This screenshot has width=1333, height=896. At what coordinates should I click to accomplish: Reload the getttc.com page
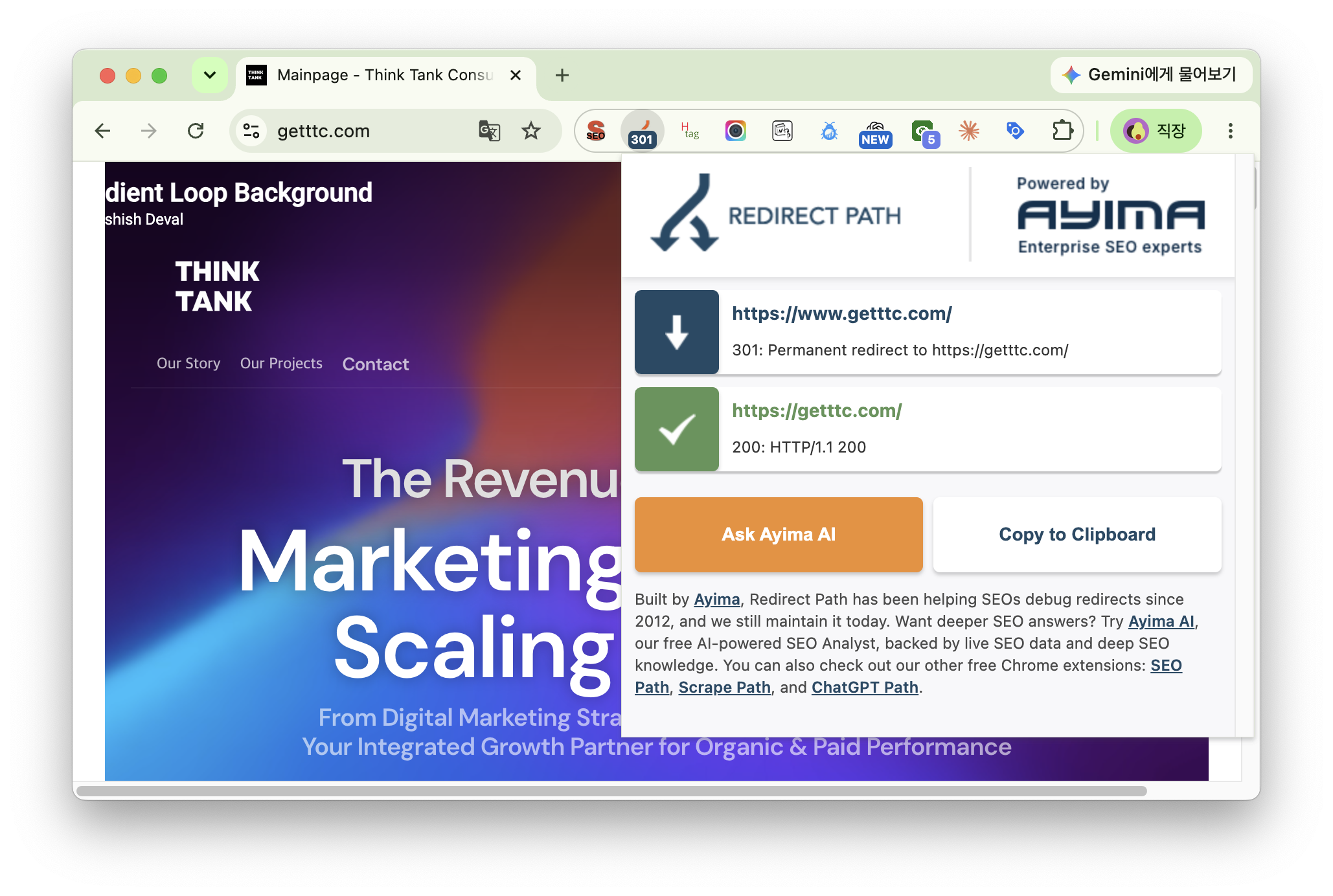(x=196, y=131)
